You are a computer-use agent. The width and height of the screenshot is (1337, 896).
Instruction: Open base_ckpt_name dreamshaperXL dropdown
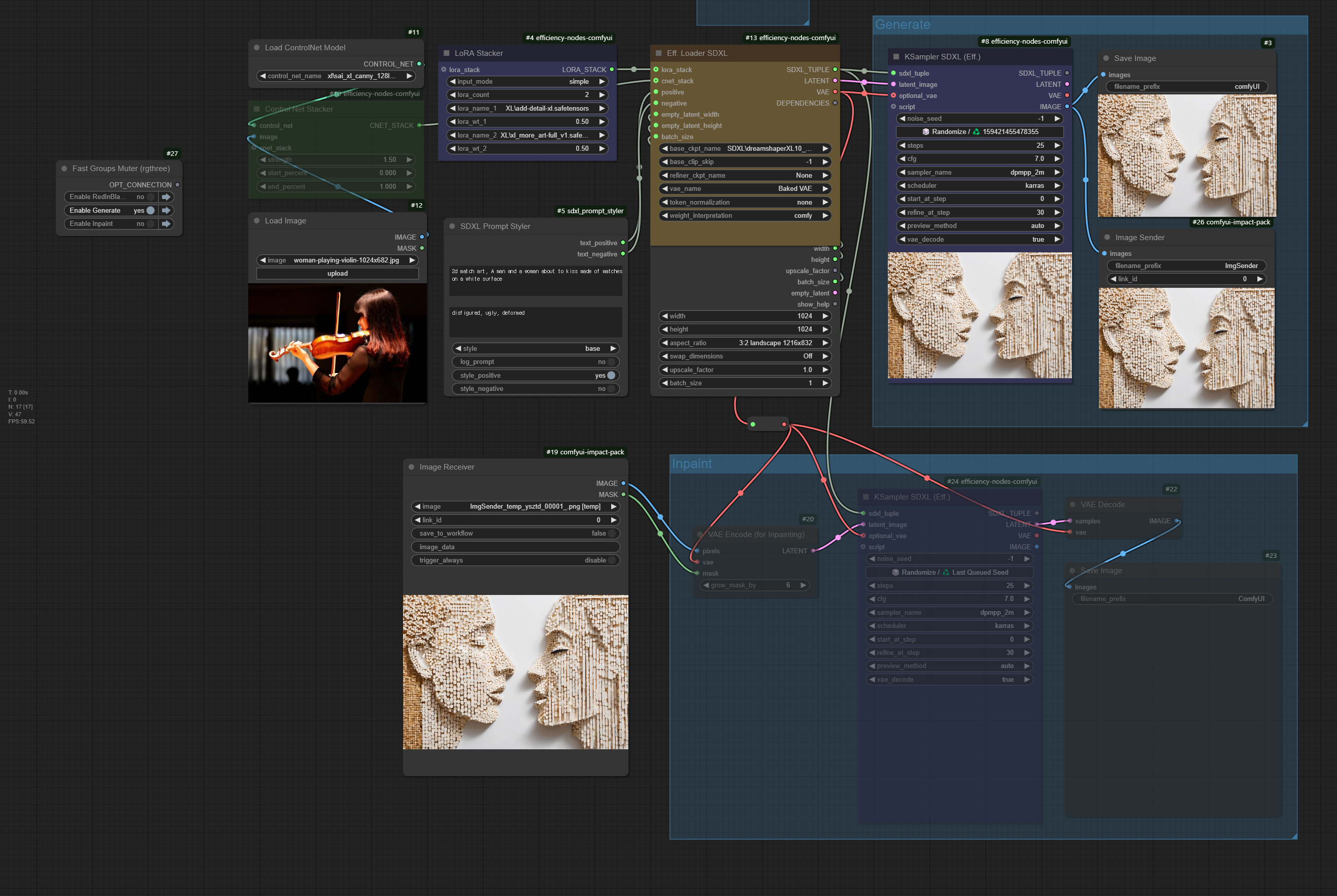pos(745,149)
